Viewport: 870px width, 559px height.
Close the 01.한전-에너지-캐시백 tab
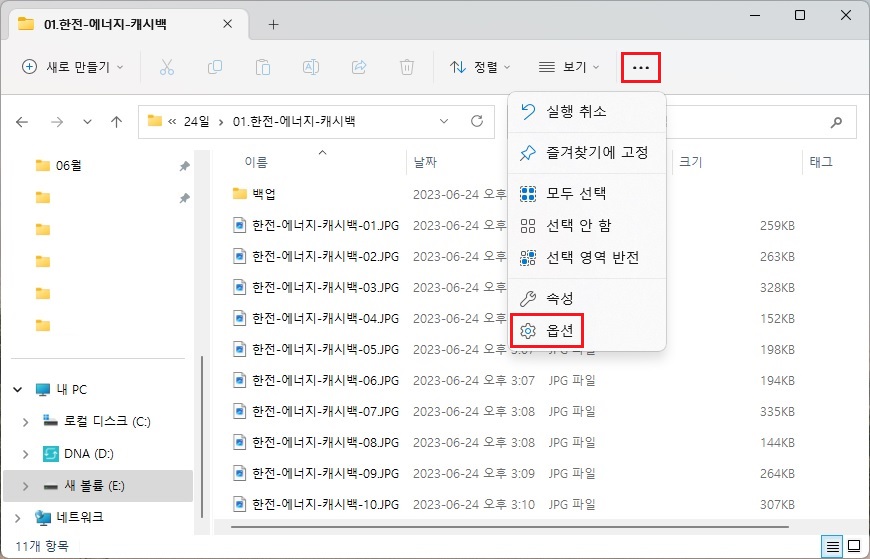click(227, 24)
